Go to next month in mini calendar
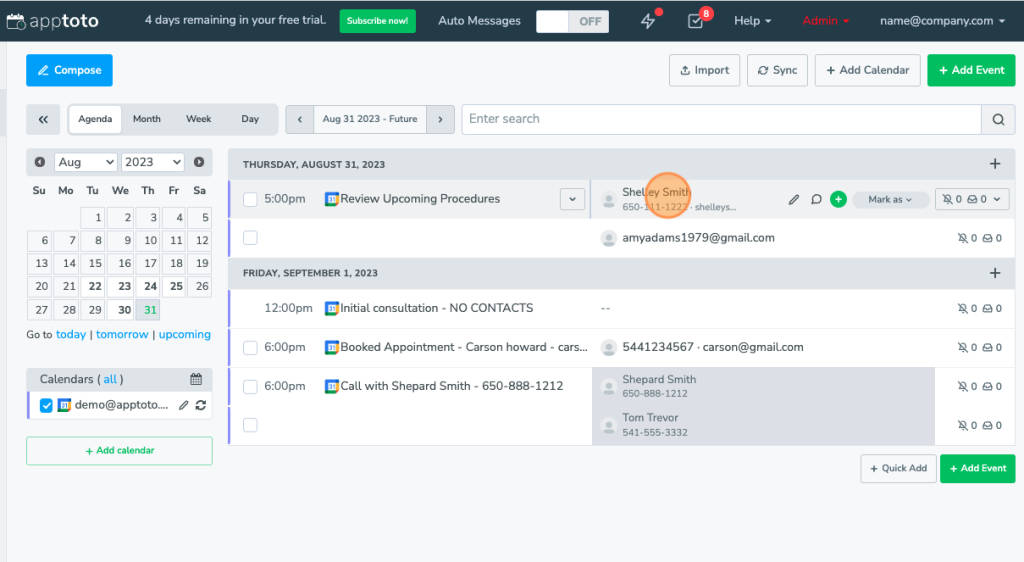The width and height of the screenshot is (1024, 562). (x=199, y=162)
